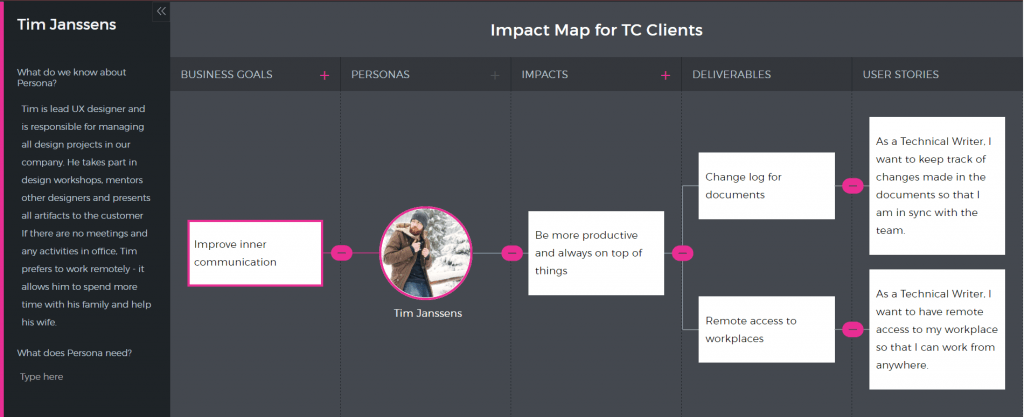1024x417 pixels.
Task: Open the Change log for documents deliverable
Action: click(x=767, y=186)
